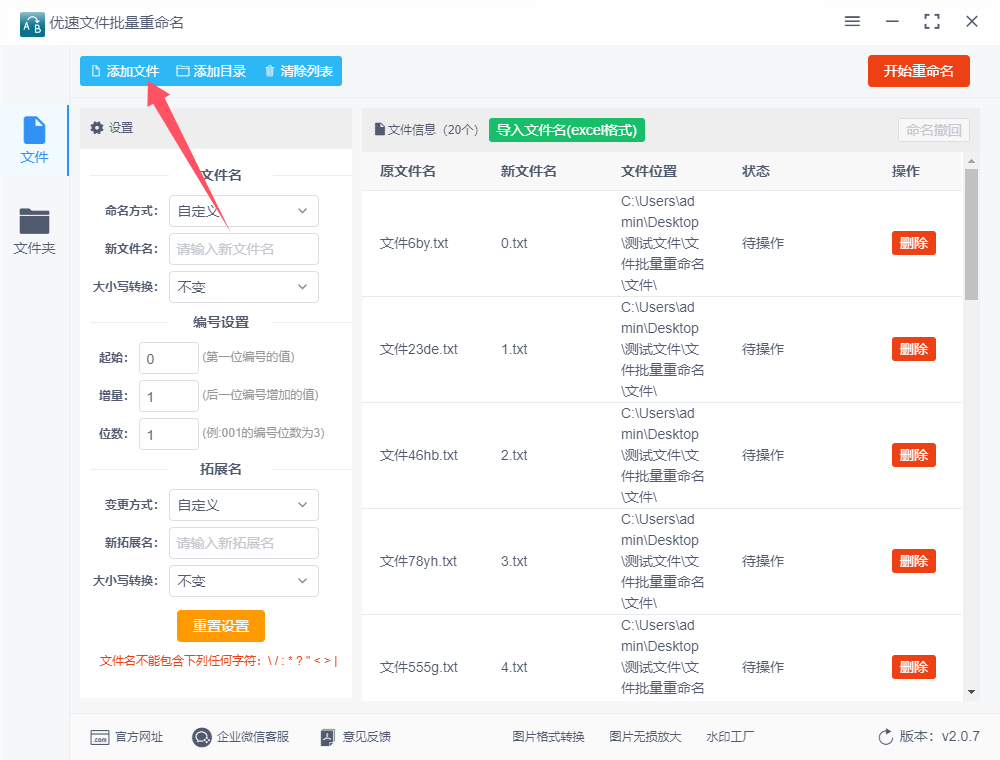1000x760 pixels.
Task: Click the 官方网址 website icon
Action: (x=100, y=738)
